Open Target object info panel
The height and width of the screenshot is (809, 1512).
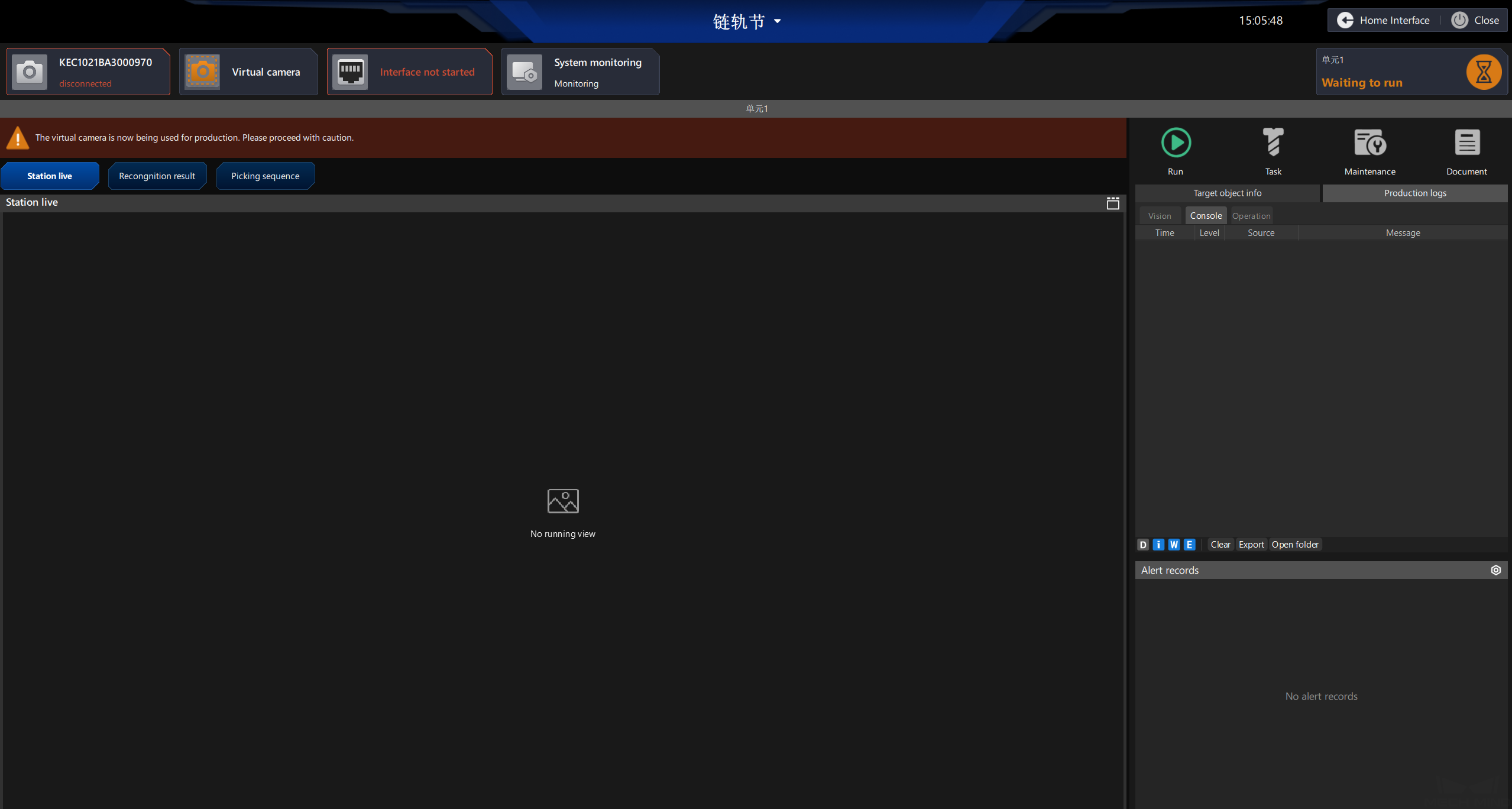(x=1227, y=192)
